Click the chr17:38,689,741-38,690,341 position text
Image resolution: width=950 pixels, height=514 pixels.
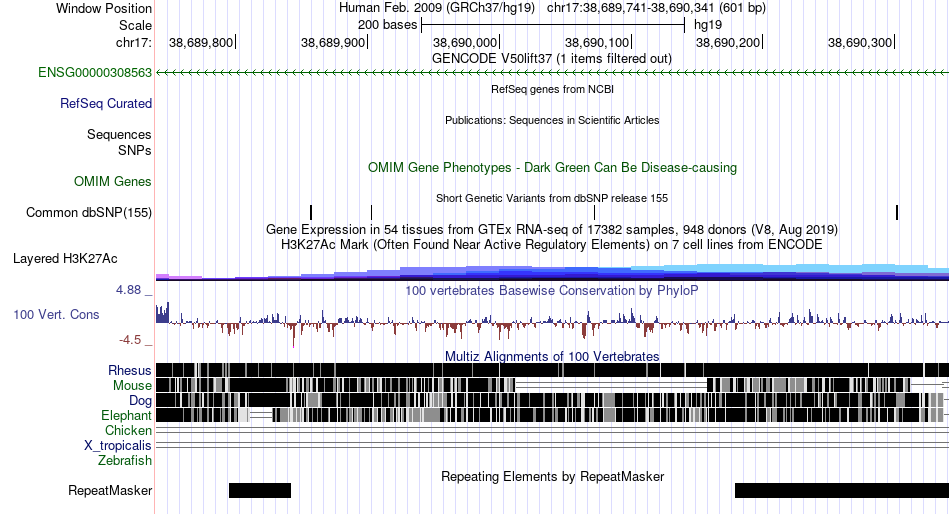[x=656, y=8]
